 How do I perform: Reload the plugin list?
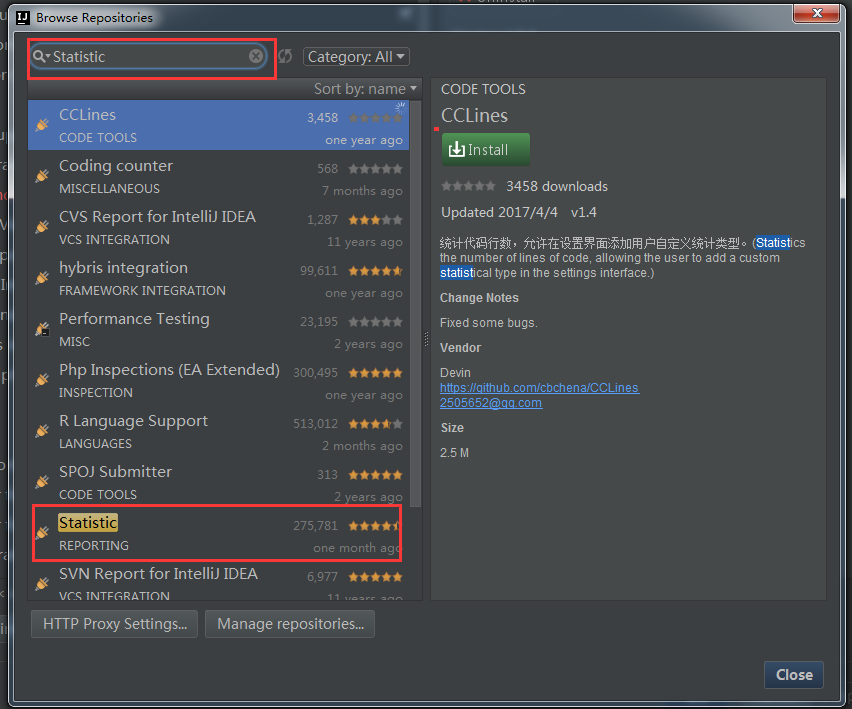click(x=285, y=56)
